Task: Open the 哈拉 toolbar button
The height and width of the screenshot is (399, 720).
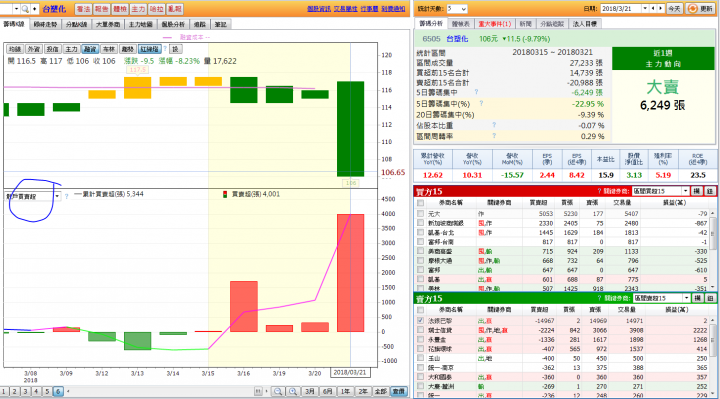Action: pos(157,9)
